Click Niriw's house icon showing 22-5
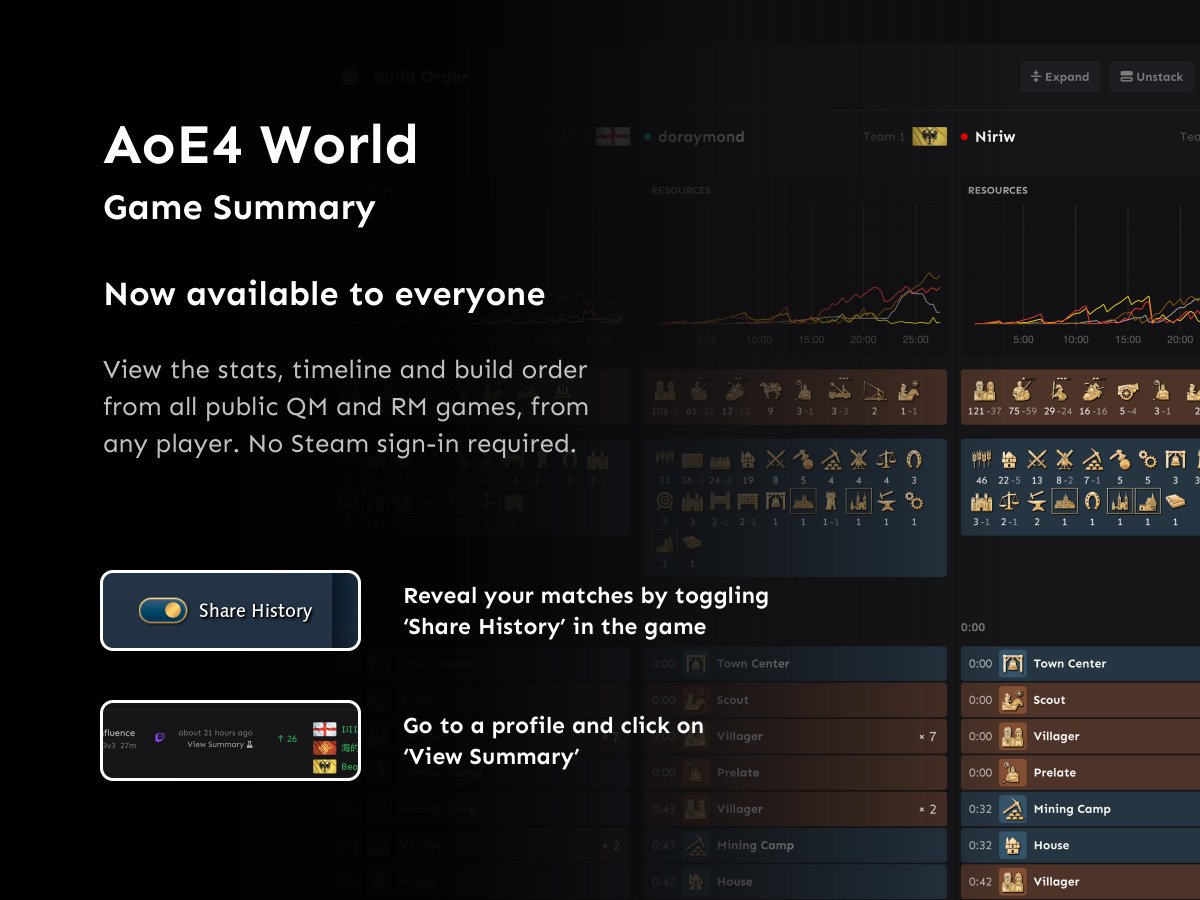The height and width of the screenshot is (900, 1200). 1010,460
